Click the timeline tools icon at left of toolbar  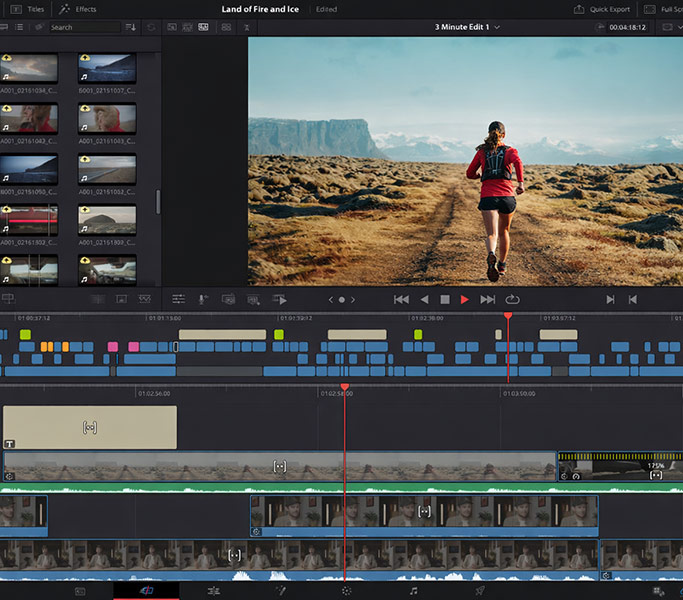tap(9, 299)
